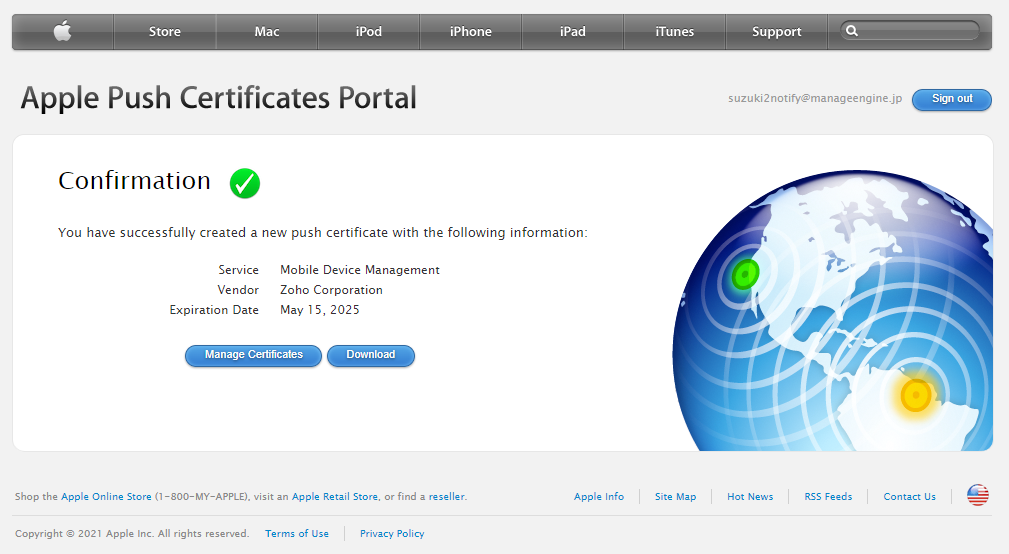Click the US flag region icon
This screenshot has height=554, width=1009.
coord(977,495)
